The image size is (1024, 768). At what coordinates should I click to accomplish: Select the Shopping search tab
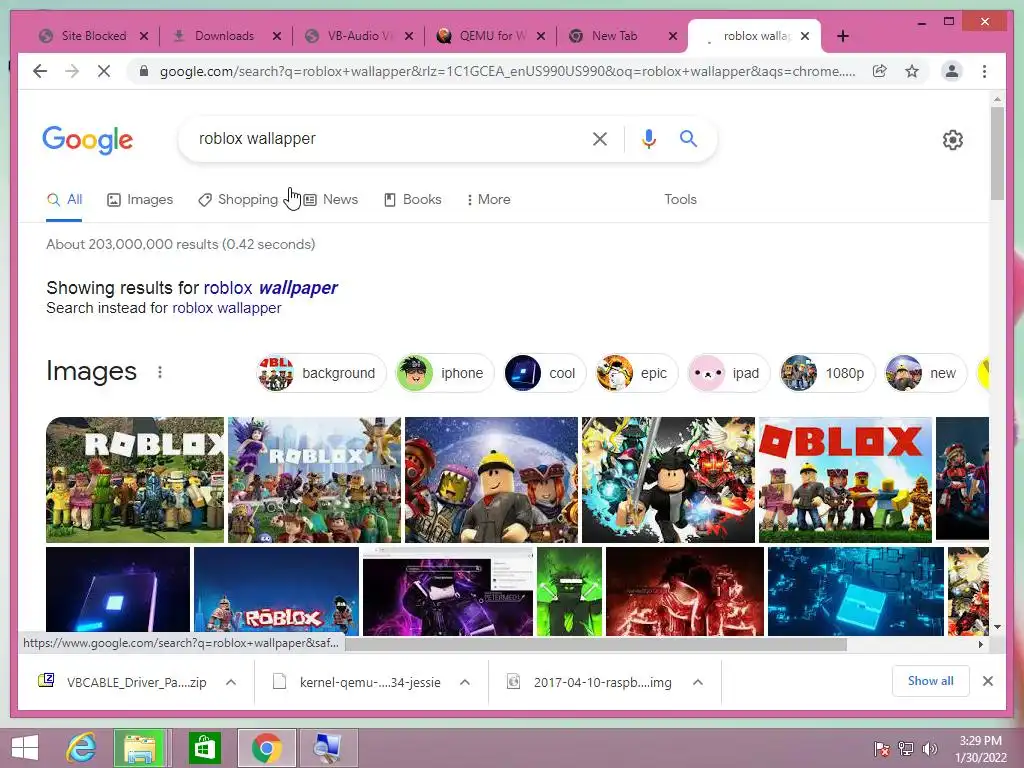coord(238,199)
